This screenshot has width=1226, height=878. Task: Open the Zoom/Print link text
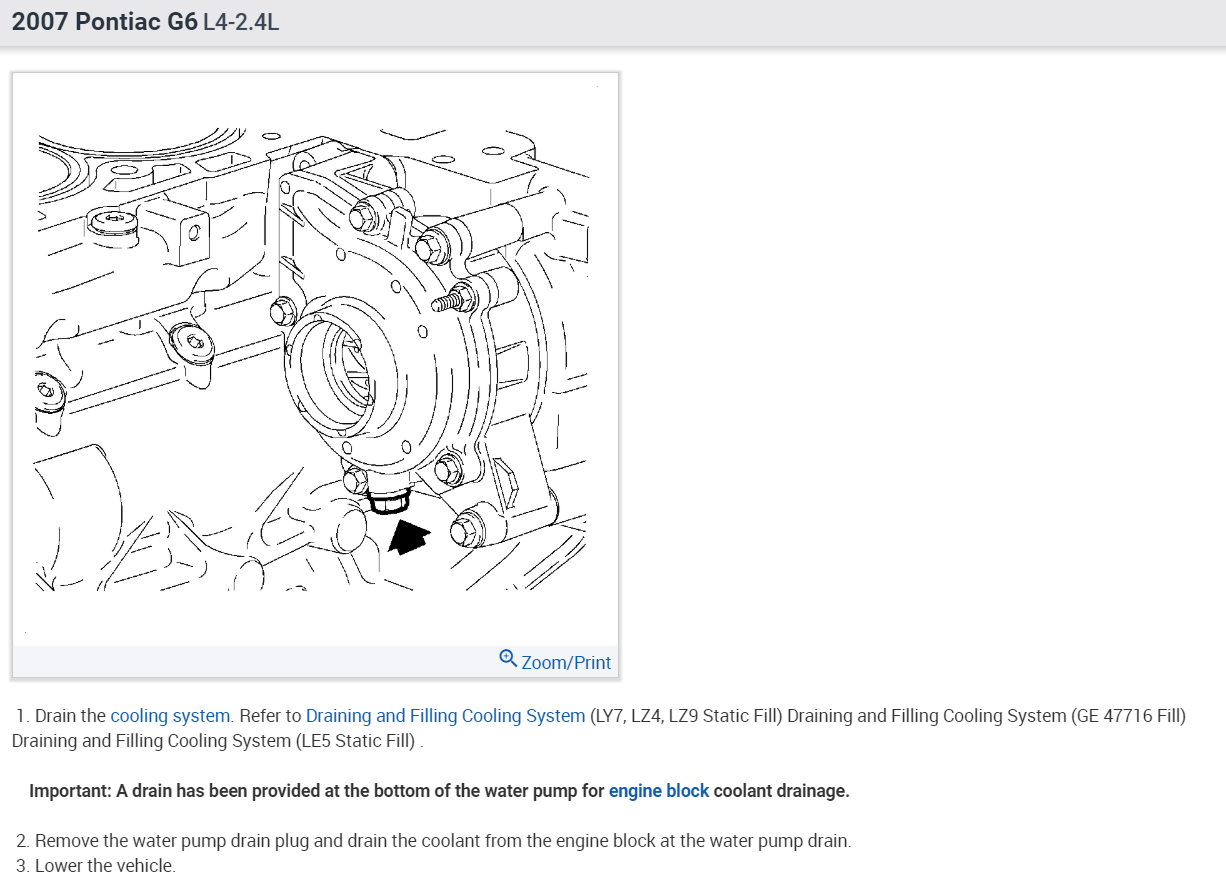tap(566, 663)
